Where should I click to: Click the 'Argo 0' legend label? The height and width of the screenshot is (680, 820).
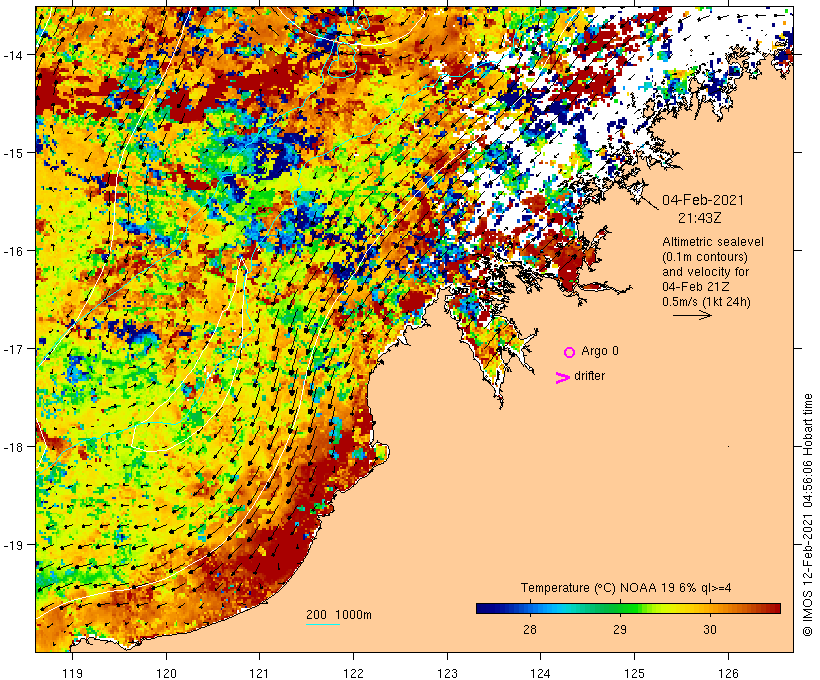(x=600, y=351)
